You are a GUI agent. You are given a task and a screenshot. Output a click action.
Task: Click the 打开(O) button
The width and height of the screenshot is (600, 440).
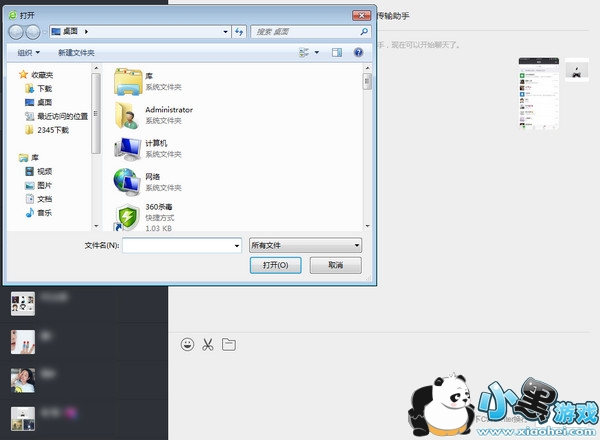pyautogui.click(x=276, y=265)
